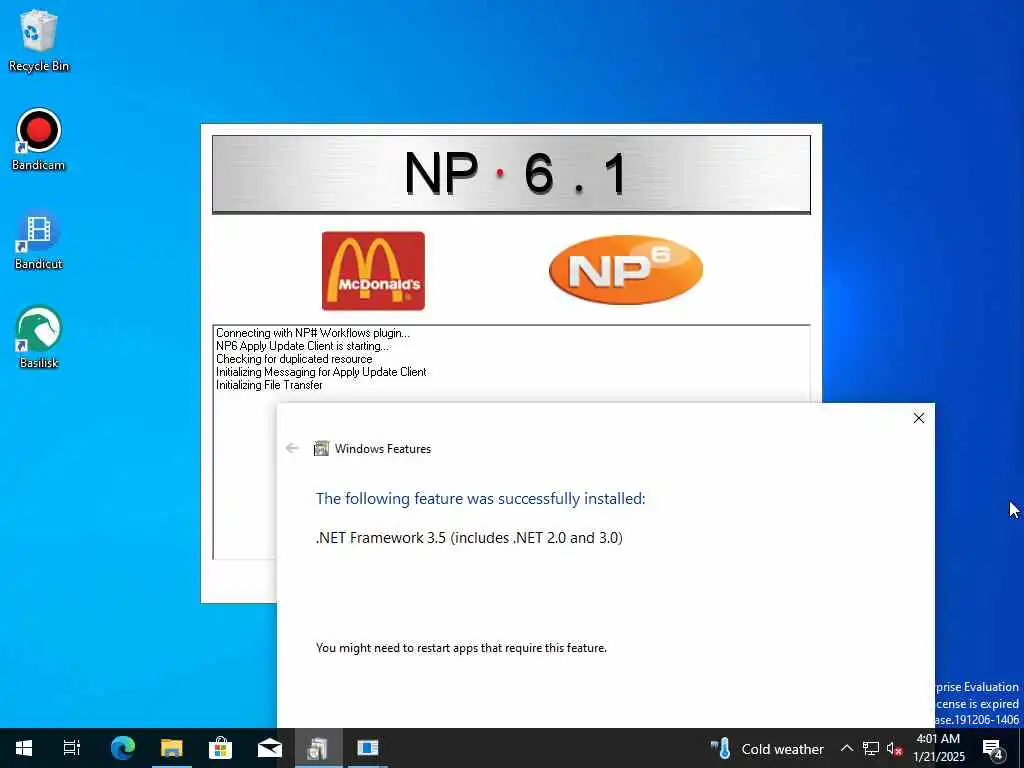This screenshot has width=1024, height=768.
Task: Open File Explorer from the taskbar
Action: [172, 748]
